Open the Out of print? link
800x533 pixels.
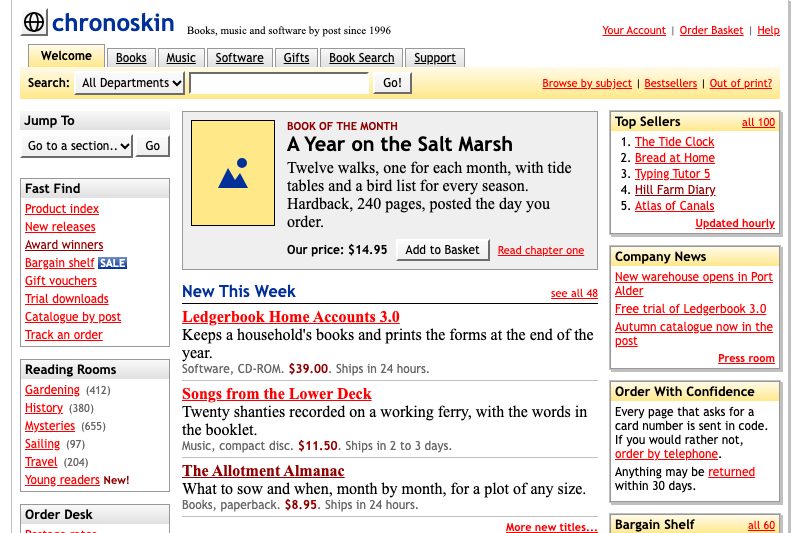(741, 83)
